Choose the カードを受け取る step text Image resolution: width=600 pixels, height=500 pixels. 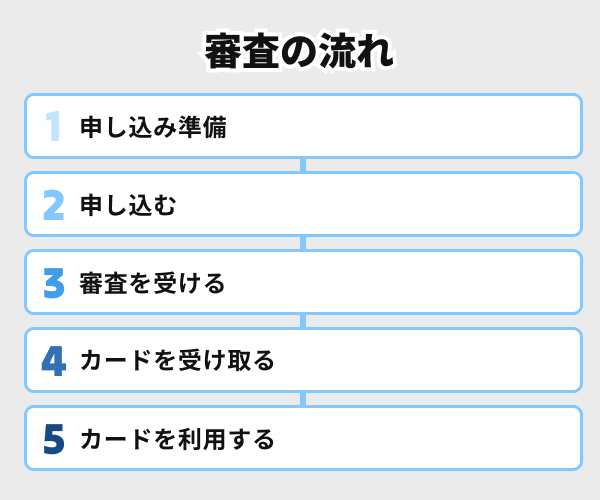pyautogui.click(x=176, y=361)
